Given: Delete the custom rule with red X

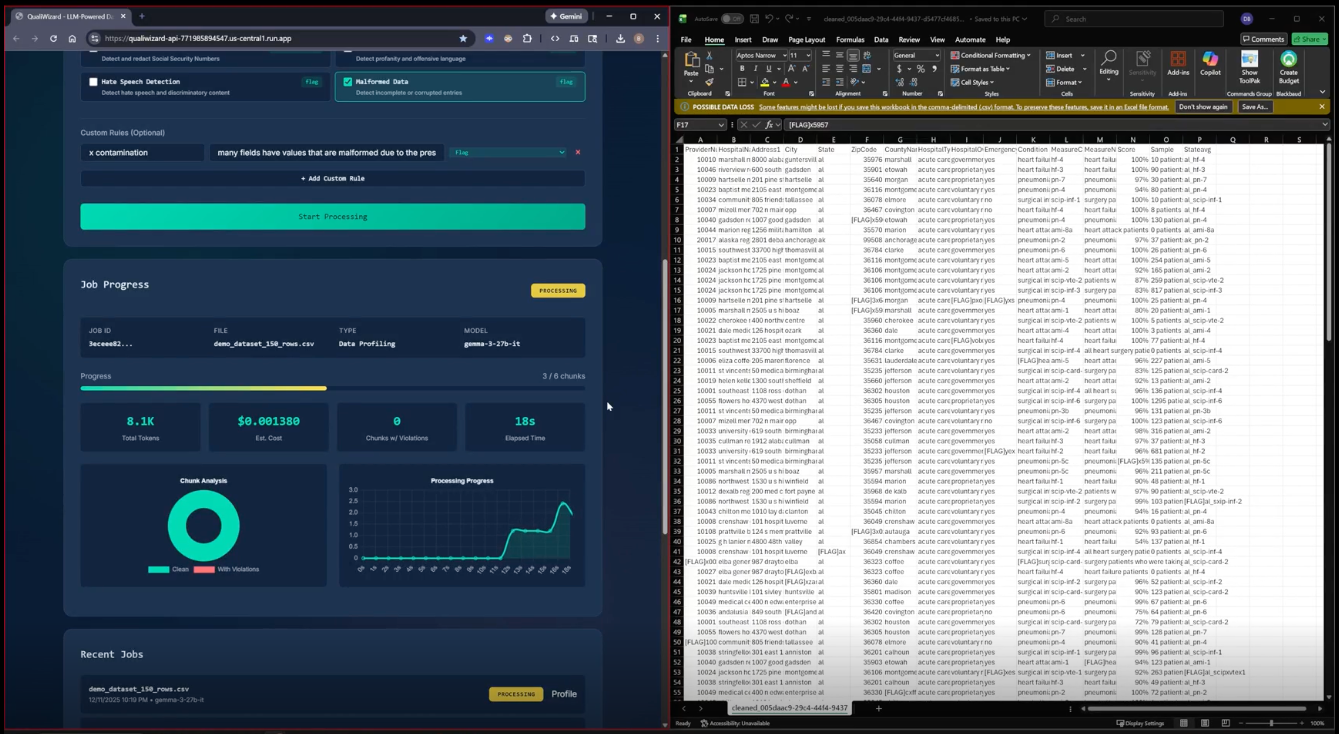Looking at the screenshot, I should tap(577, 152).
